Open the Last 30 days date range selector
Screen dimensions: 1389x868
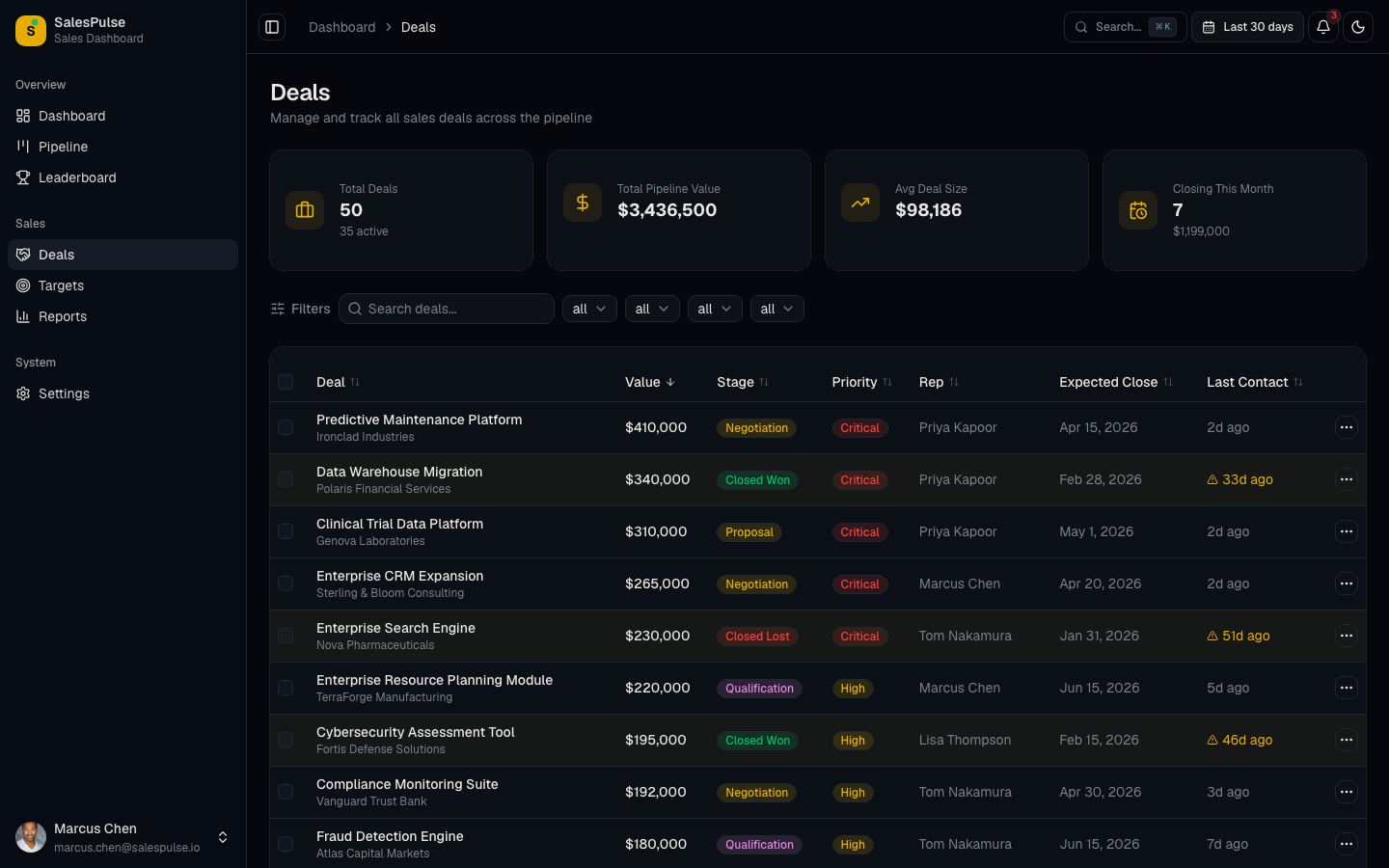(x=1247, y=27)
